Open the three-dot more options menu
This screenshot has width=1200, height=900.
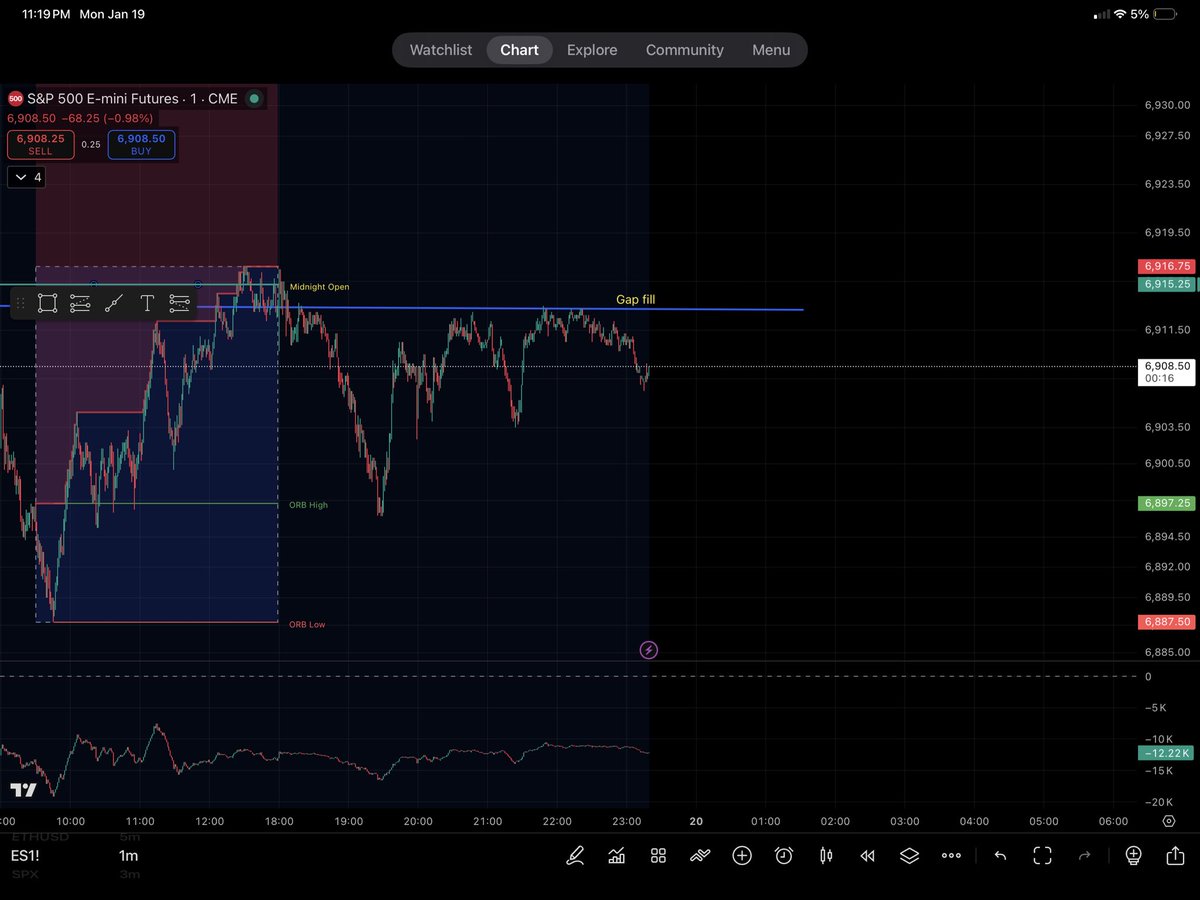coord(951,856)
